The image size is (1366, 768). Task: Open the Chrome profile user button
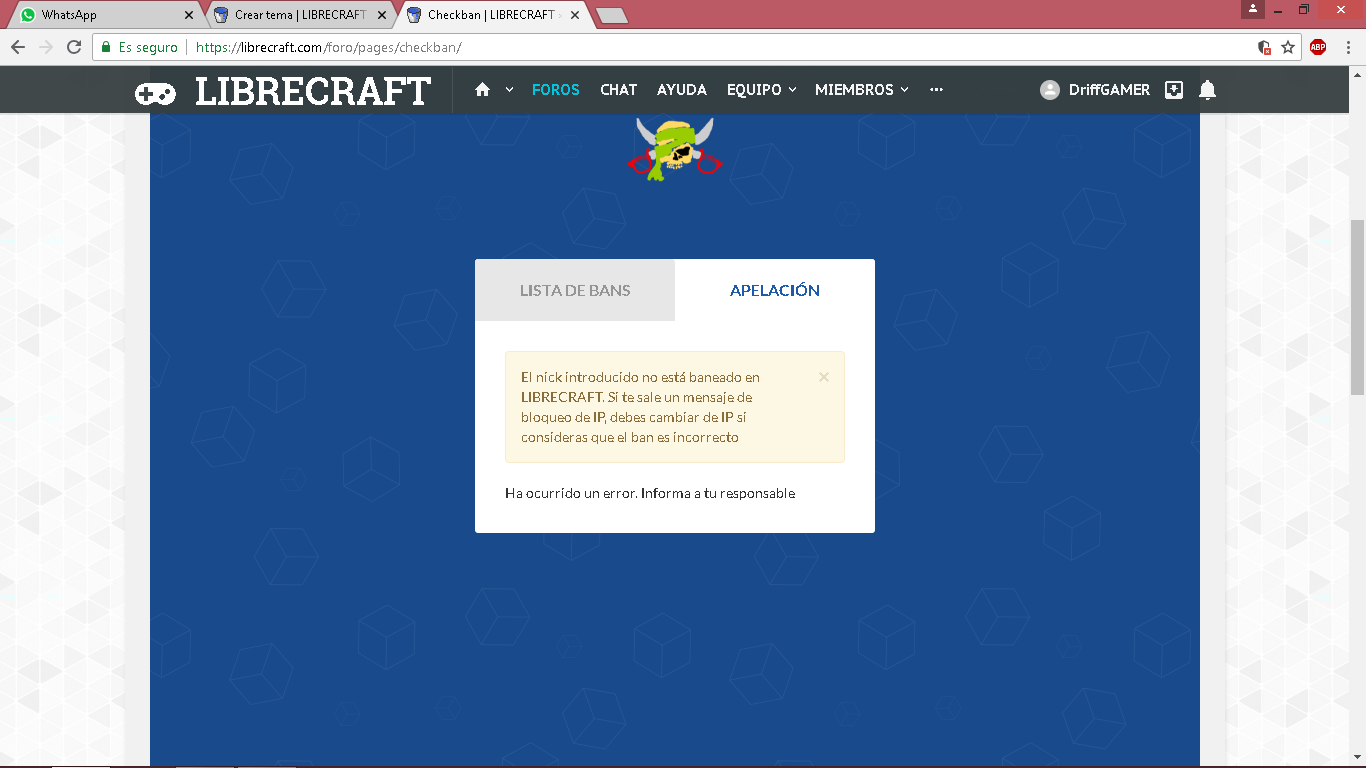tap(1252, 9)
